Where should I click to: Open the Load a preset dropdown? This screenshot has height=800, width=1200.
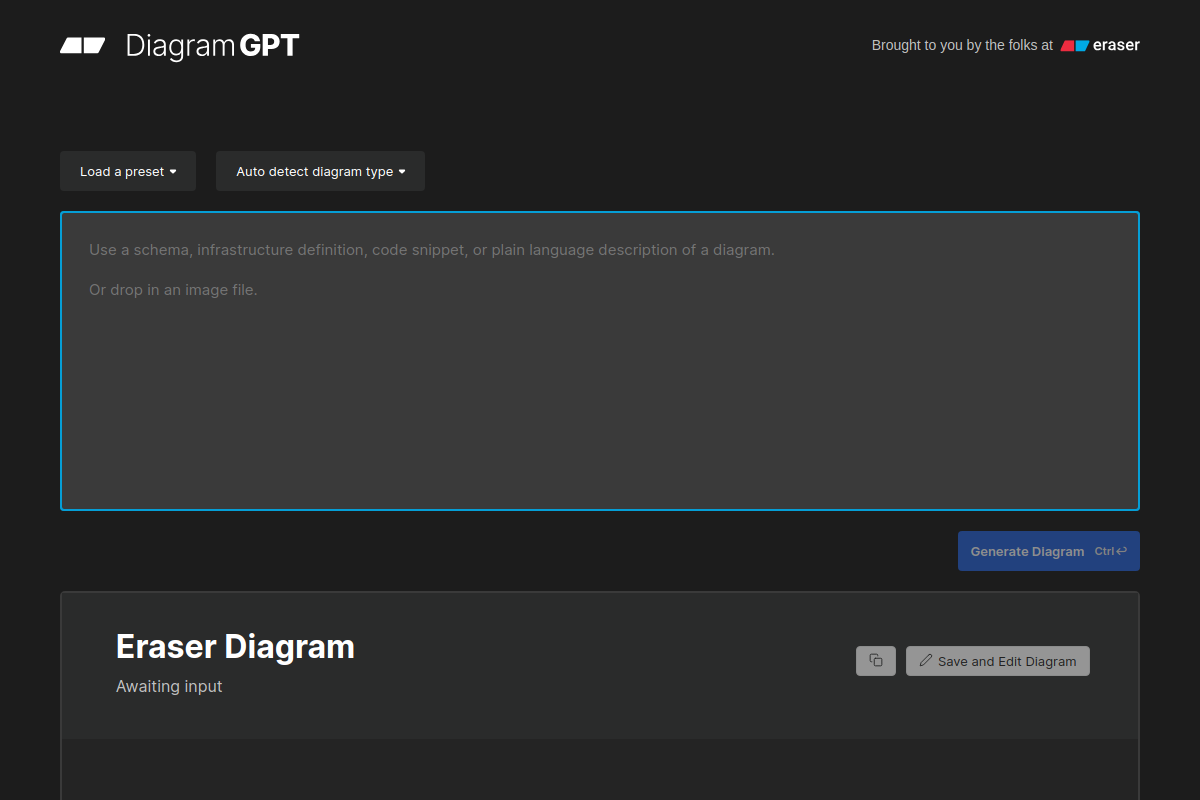[127, 171]
